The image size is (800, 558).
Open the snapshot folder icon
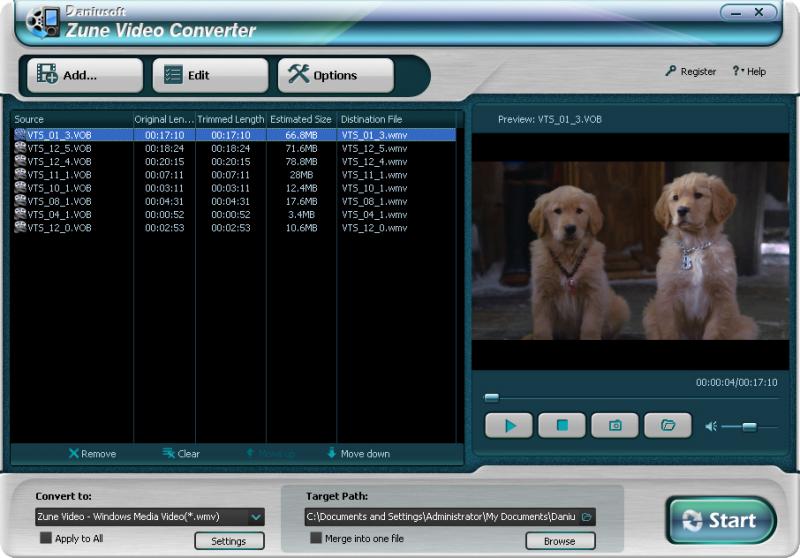click(668, 425)
